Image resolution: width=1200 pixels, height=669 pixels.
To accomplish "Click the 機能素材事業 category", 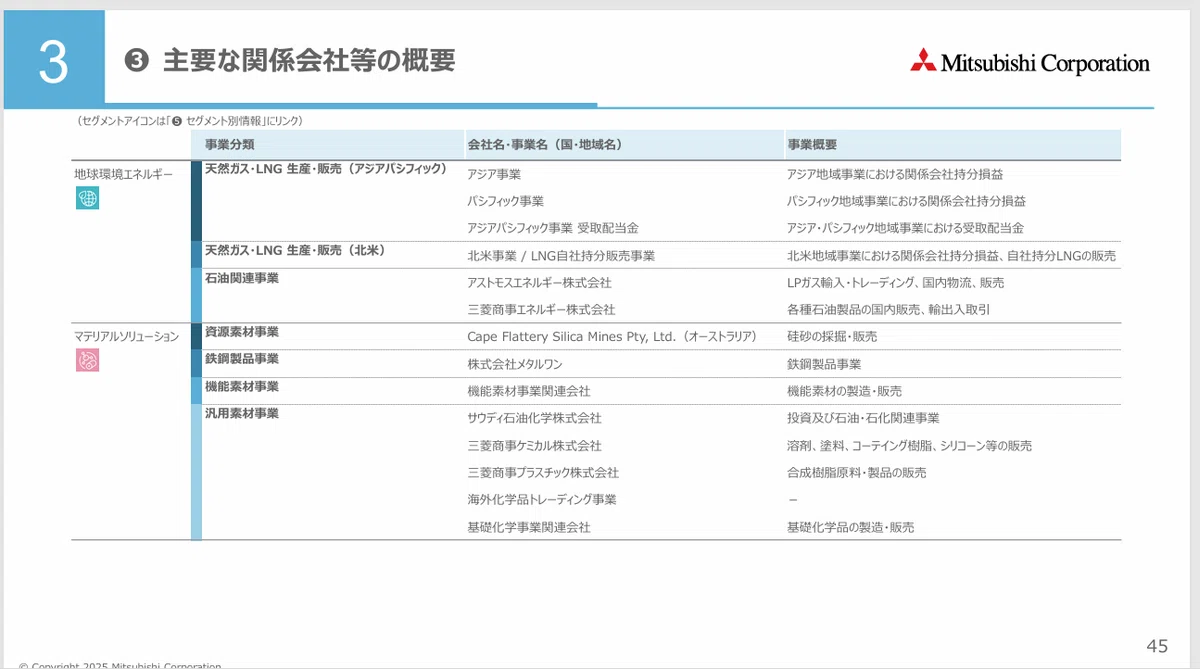I will coord(242,386).
